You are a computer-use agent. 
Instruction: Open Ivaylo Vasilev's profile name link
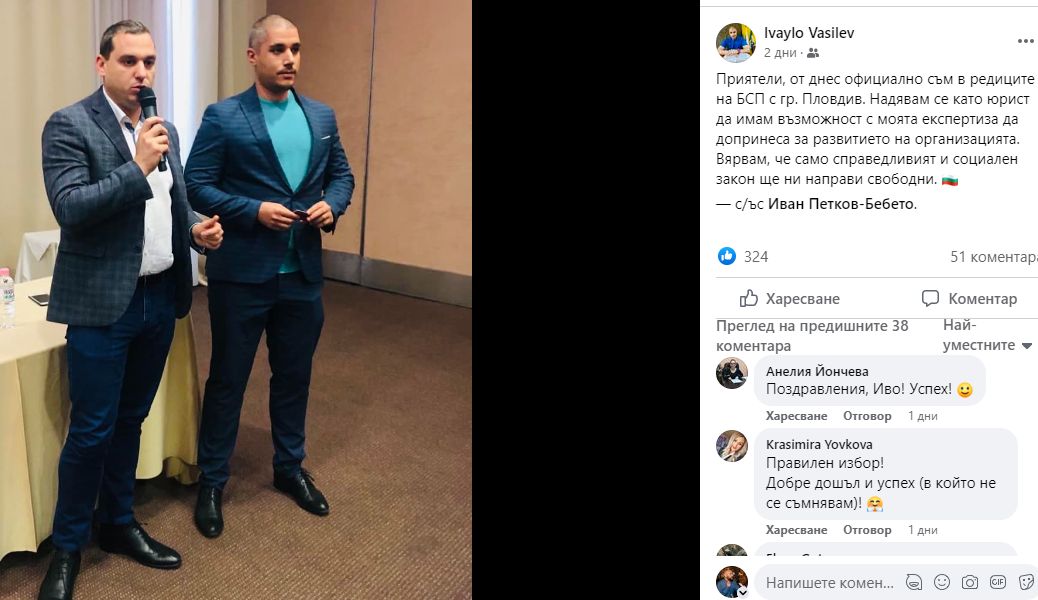[x=809, y=33]
